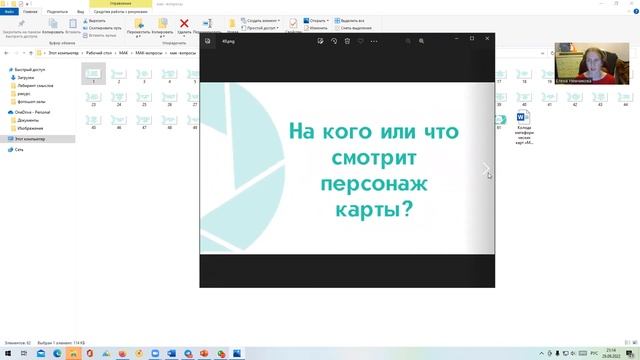Delete the photo using the trash icon
The image size is (640, 360).
click(x=347, y=41)
